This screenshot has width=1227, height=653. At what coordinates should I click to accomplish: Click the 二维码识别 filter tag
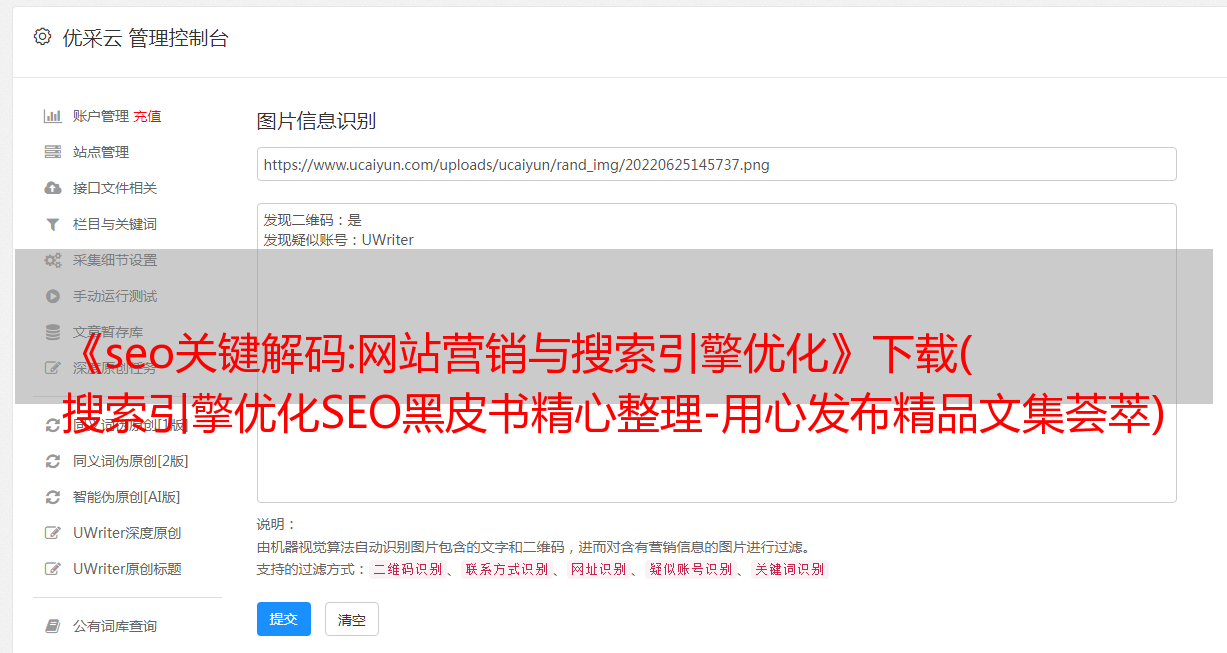(407, 569)
